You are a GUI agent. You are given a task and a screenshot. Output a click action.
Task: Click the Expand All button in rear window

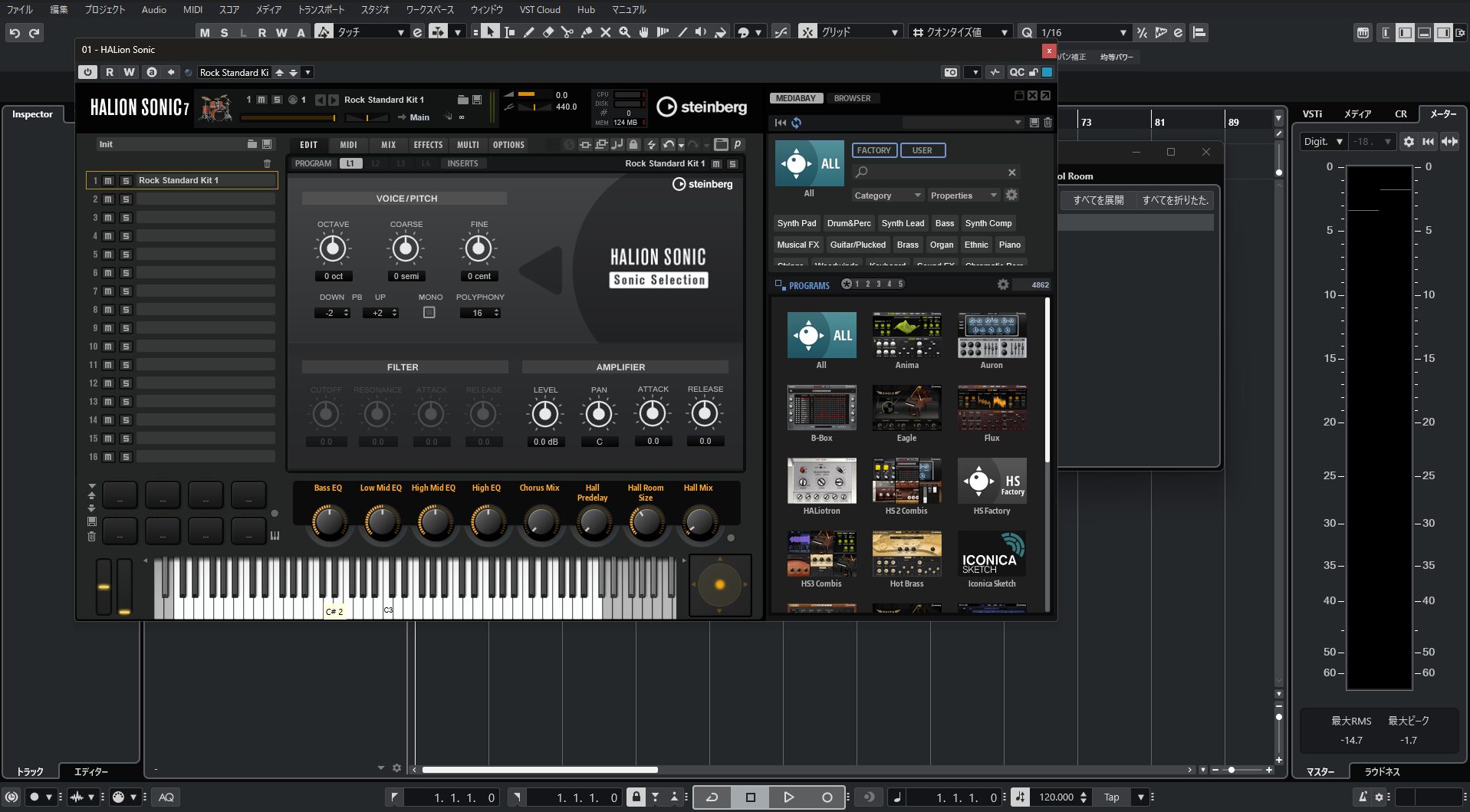click(x=1098, y=200)
